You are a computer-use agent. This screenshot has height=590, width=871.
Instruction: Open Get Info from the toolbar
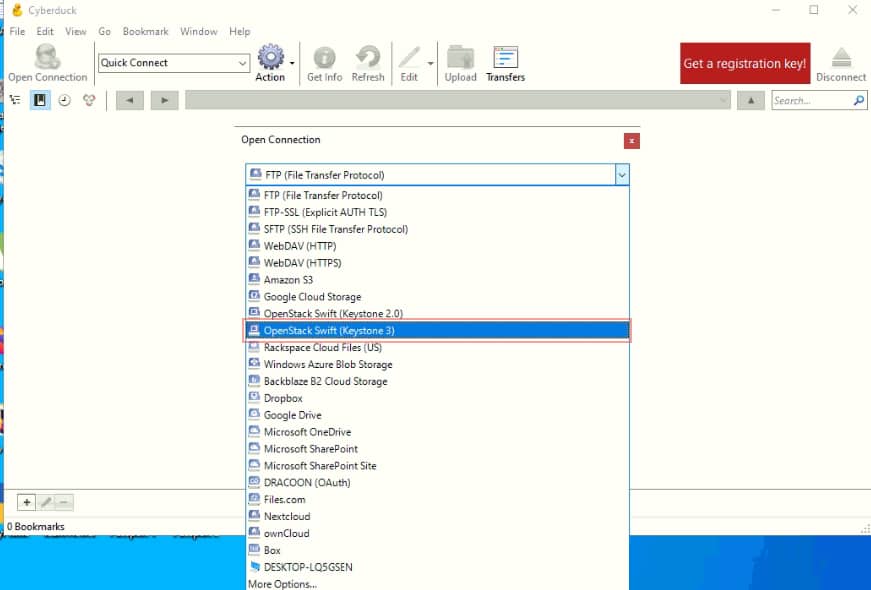[x=324, y=58]
